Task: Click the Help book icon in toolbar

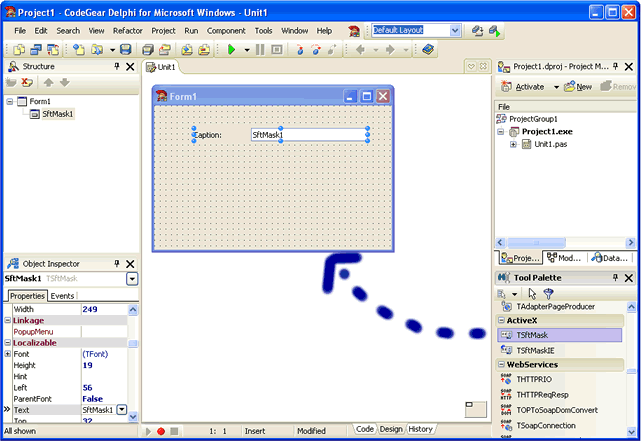Action: tap(428, 50)
